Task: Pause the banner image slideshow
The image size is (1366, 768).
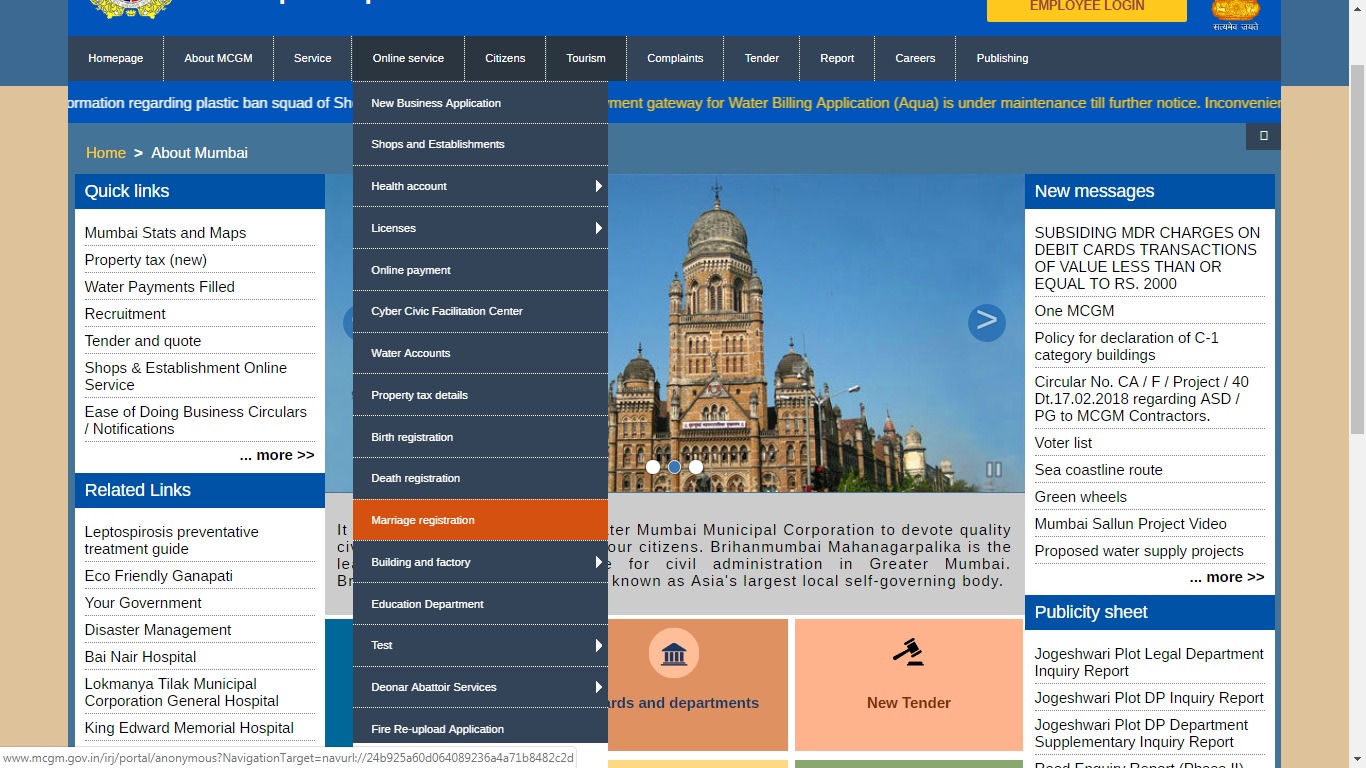Action: click(995, 468)
